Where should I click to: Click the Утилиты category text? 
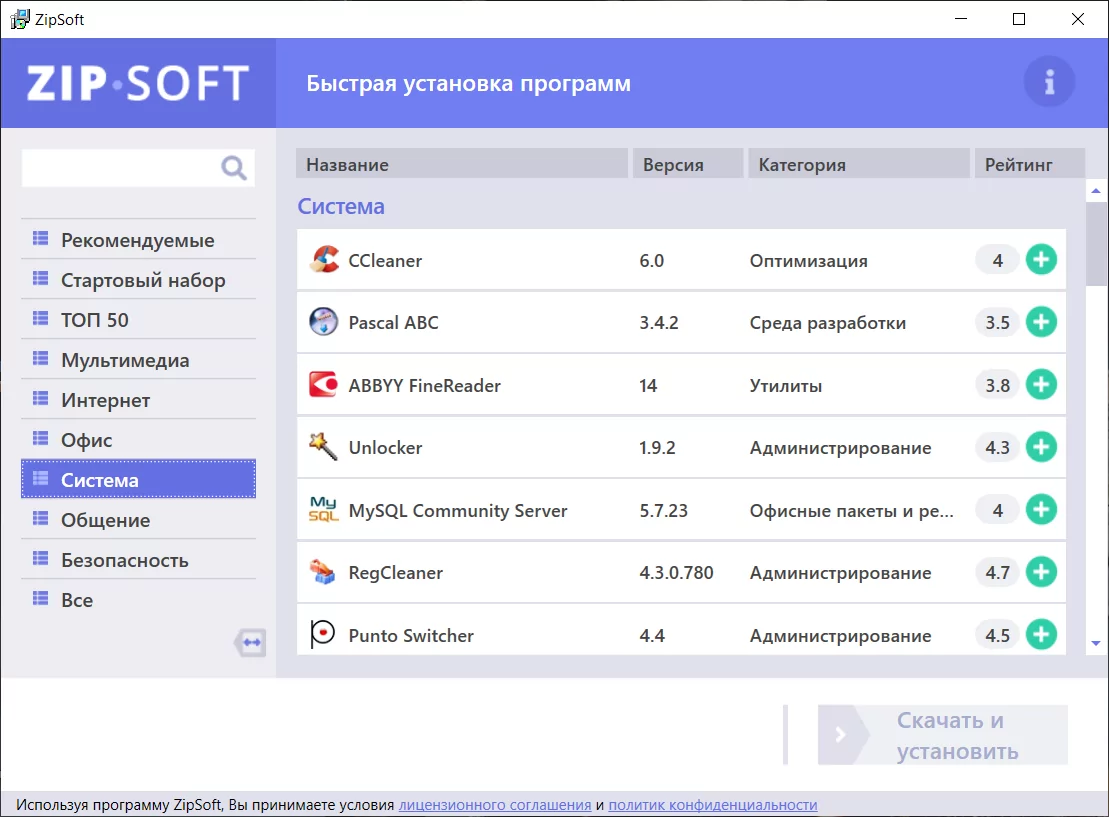(x=786, y=386)
